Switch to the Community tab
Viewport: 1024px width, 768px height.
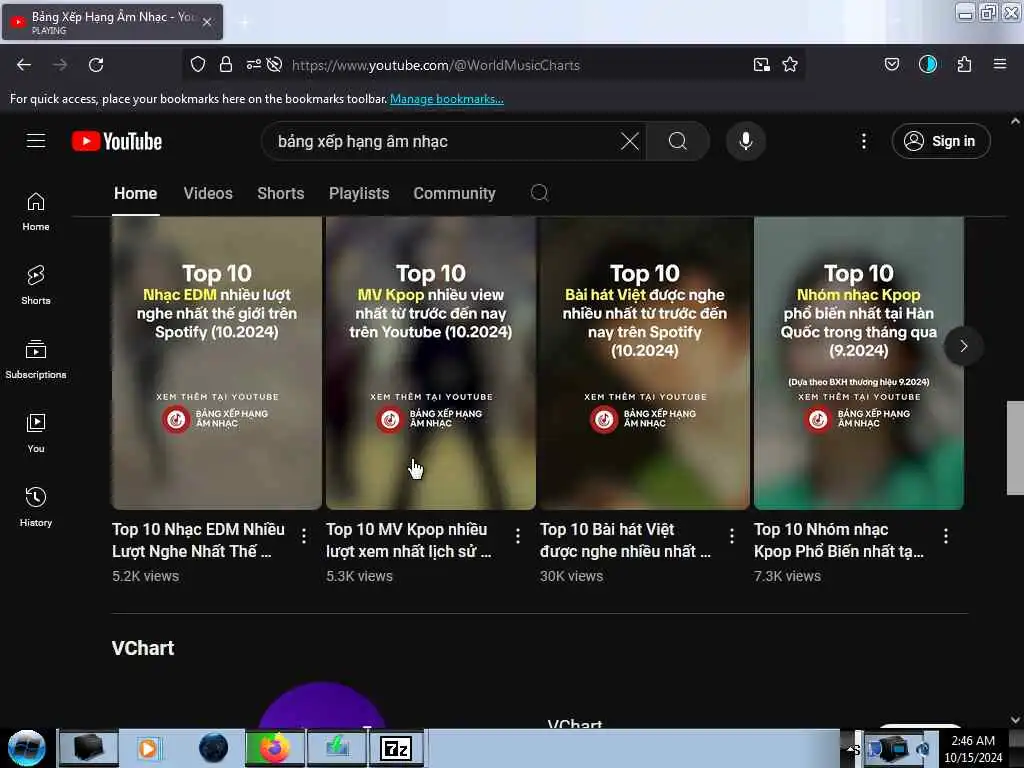coord(455,193)
